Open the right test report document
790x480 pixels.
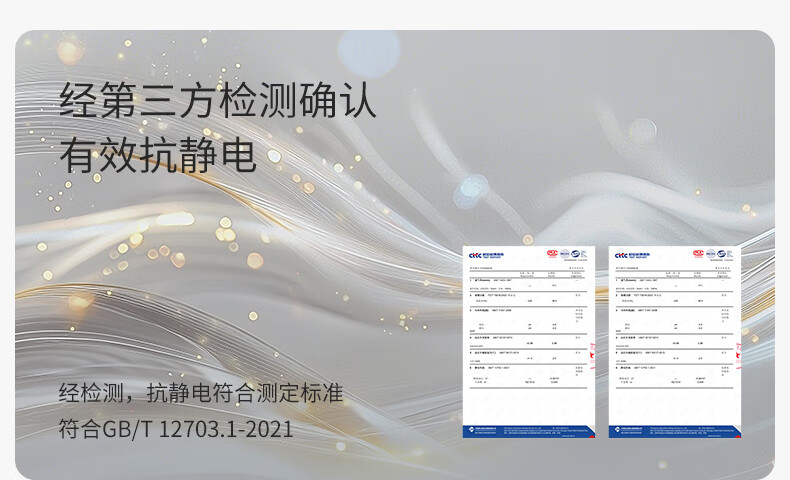coord(674,340)
